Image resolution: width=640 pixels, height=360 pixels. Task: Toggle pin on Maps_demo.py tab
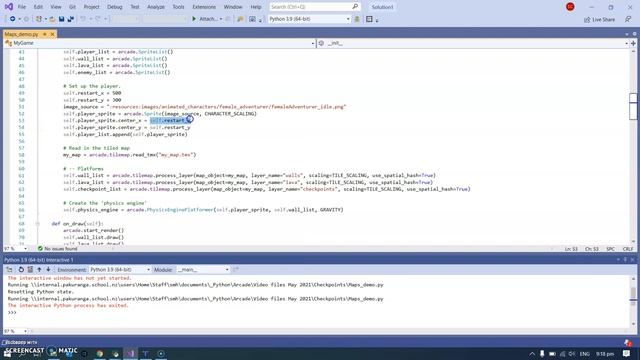(x=45, y=34)
